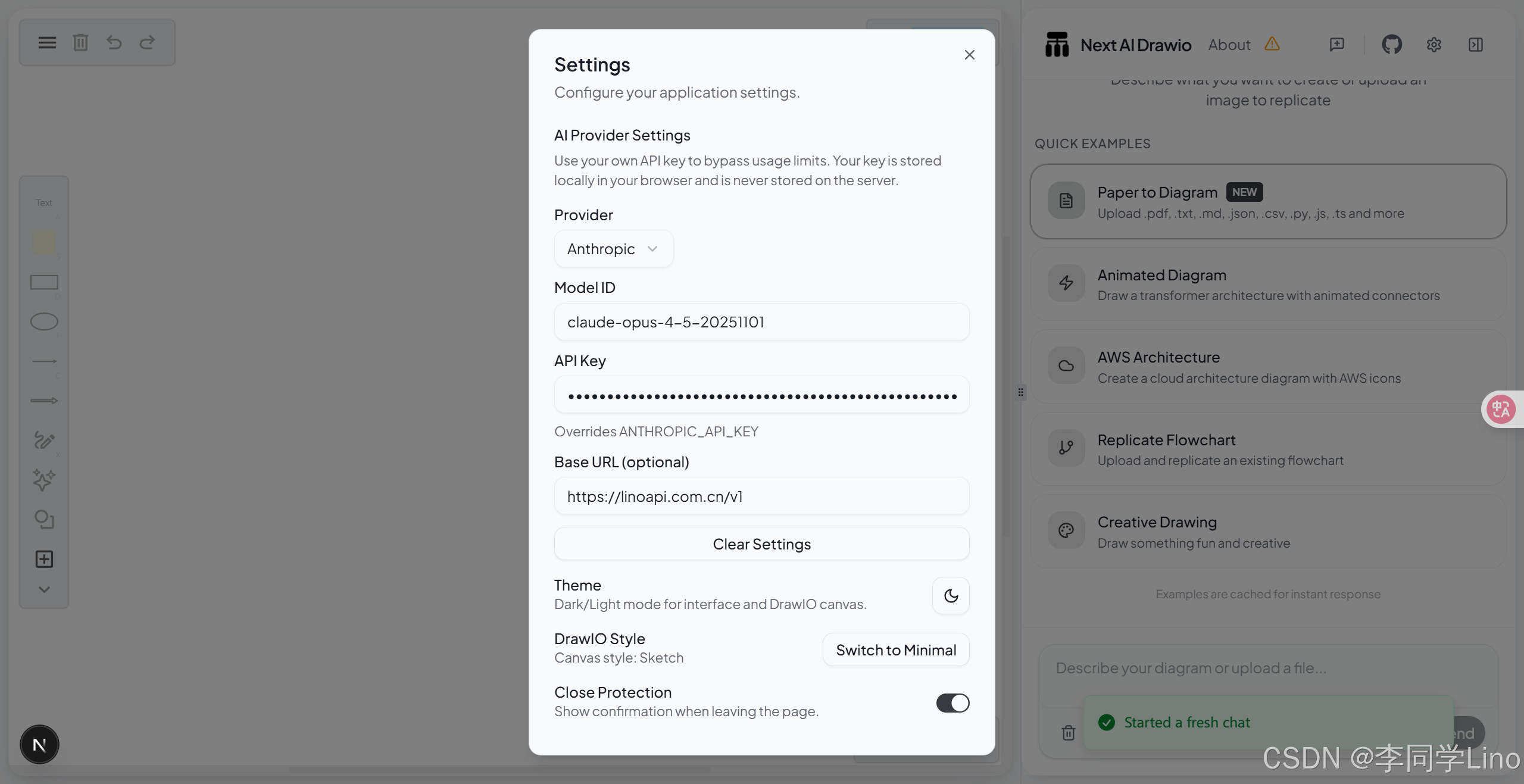Select the freehand pen tool in sidebar
Image resolution: width=1524 pixels, height=784 pixels.
tap(44, 440)
